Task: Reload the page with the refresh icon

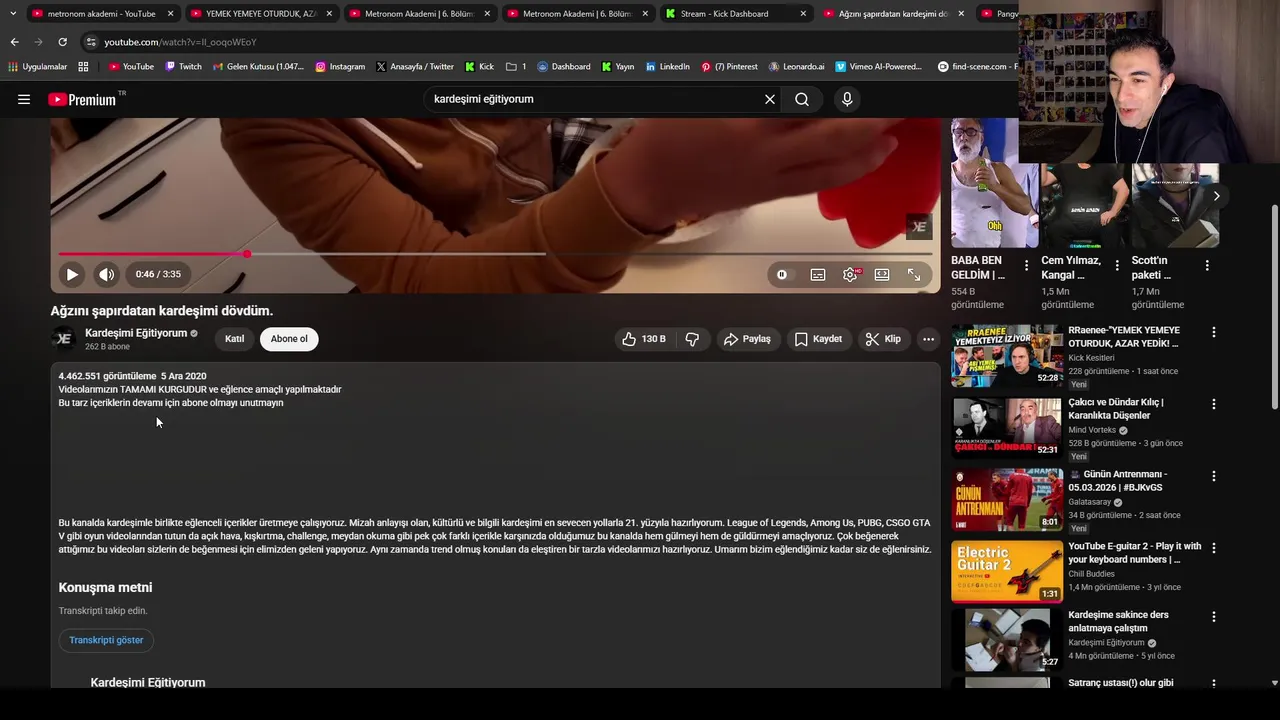Action: (62, 42)
